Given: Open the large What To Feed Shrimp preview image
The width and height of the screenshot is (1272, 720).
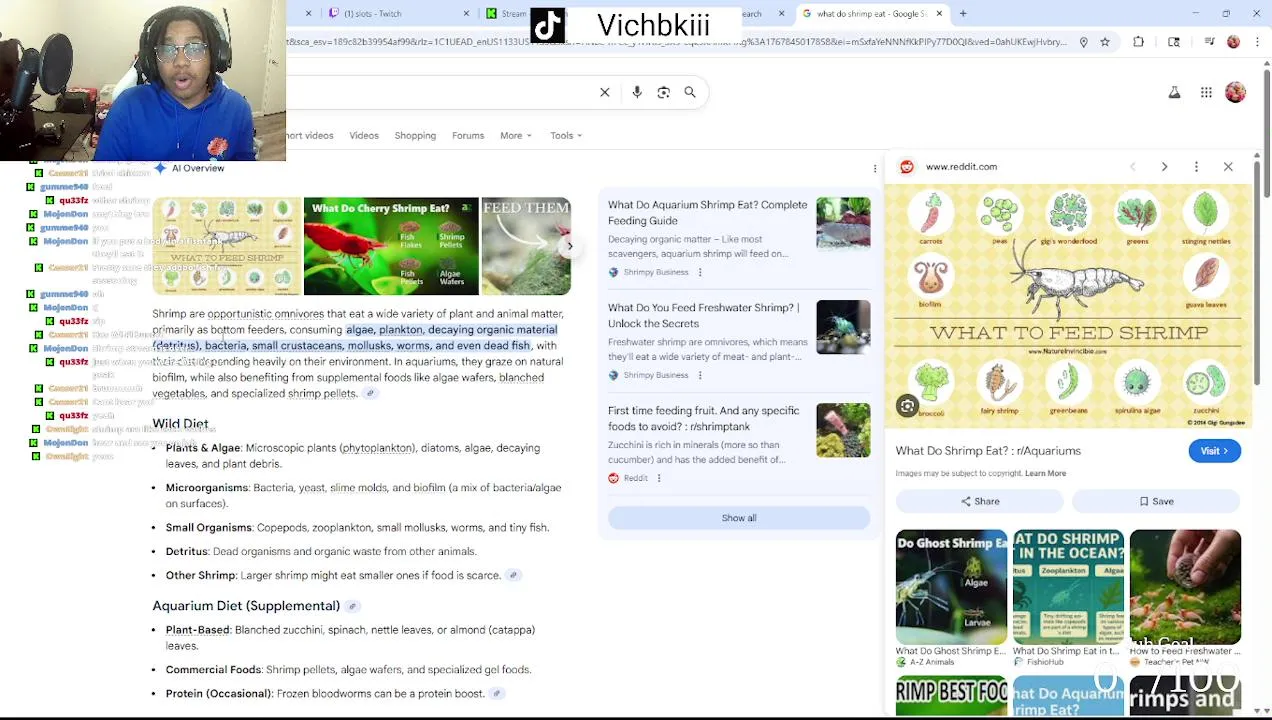Looking at the screenshot, I should coord(1068,306).
